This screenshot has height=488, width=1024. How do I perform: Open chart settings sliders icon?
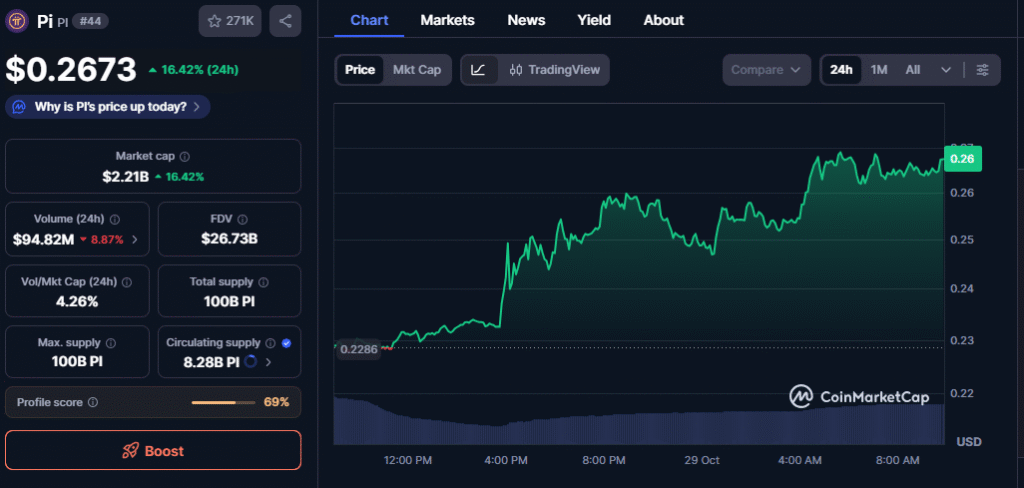pos(982,70)
